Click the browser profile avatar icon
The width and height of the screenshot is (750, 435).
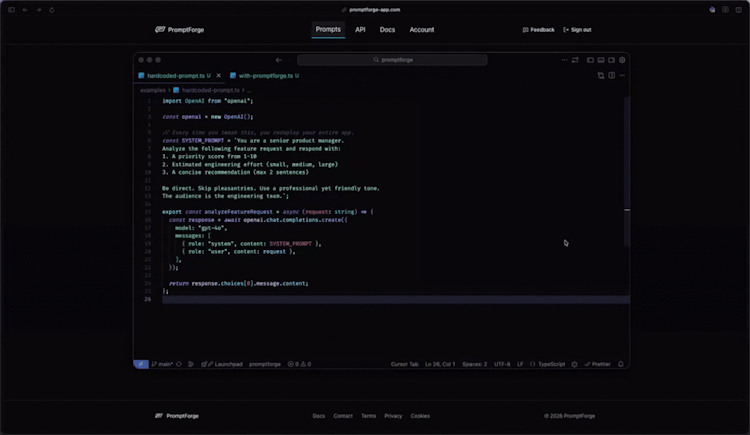click(712, 10)
